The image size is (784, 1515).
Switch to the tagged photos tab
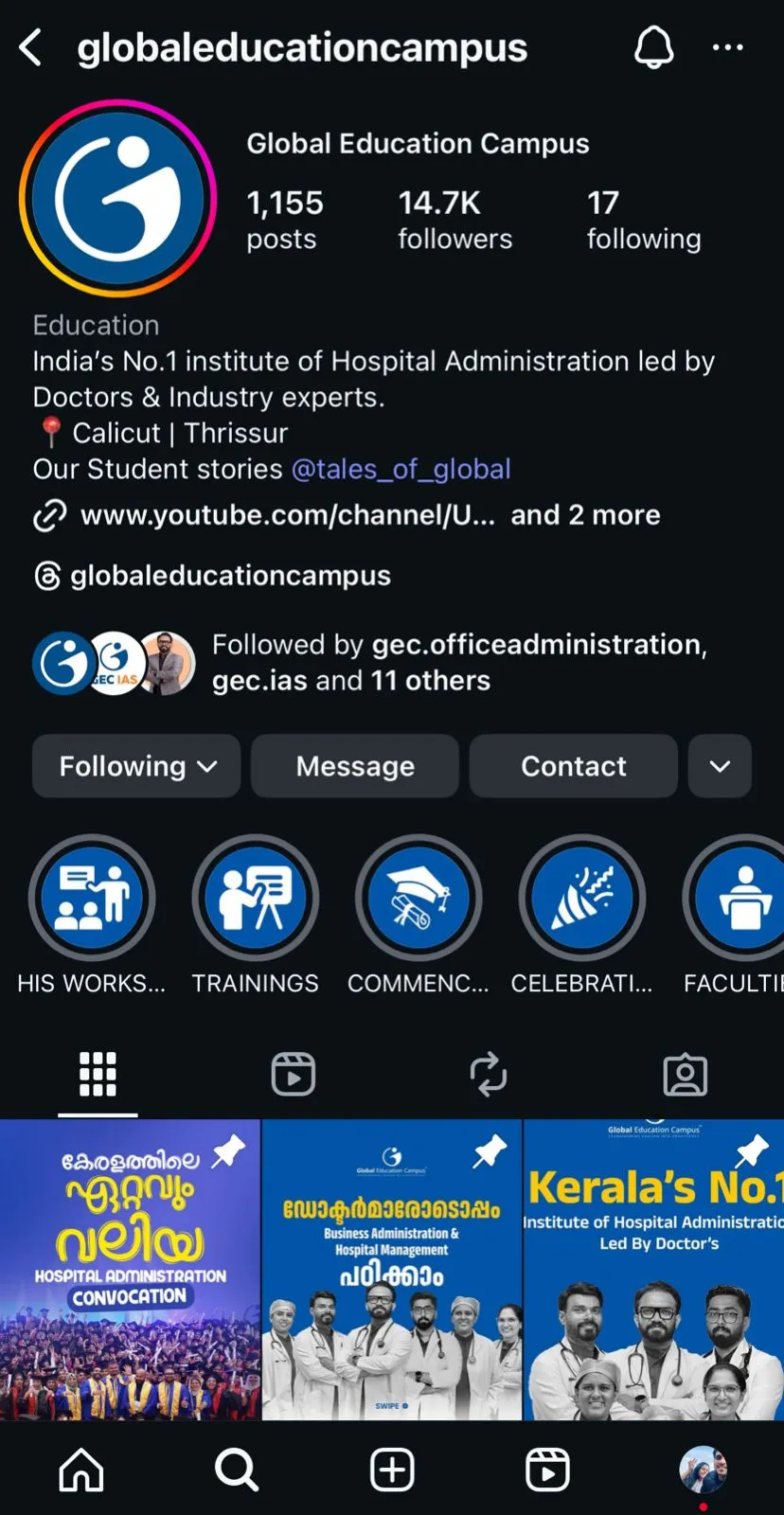point(686,1074)
